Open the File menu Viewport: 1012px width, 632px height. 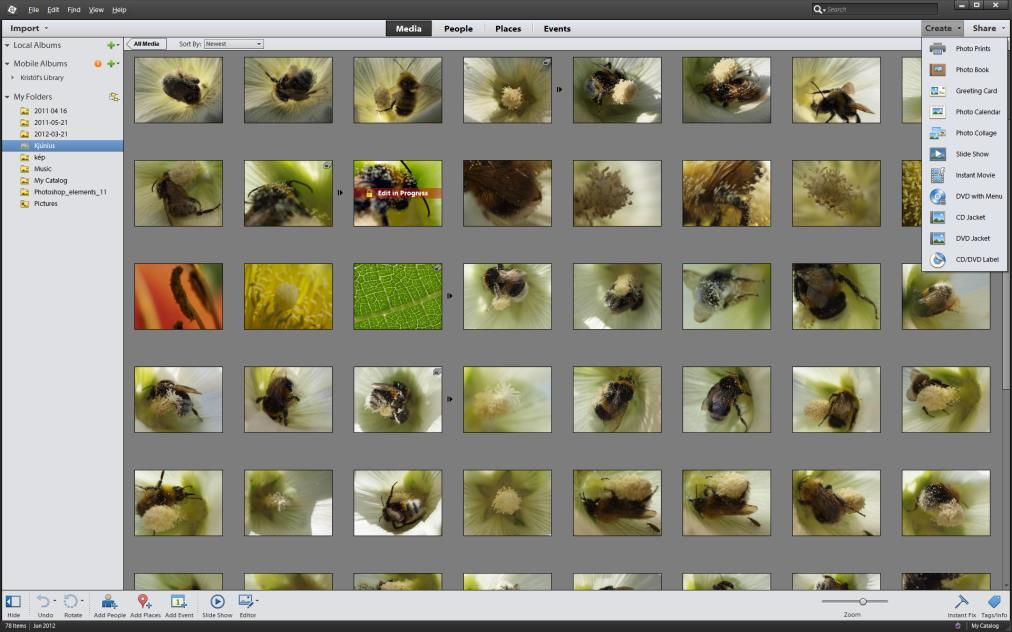34,10
